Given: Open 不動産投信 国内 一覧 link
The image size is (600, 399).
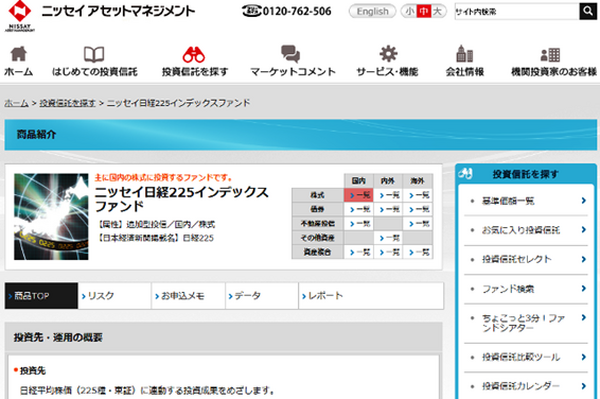Looking at the screenshot, I should [x=359, y=224].
